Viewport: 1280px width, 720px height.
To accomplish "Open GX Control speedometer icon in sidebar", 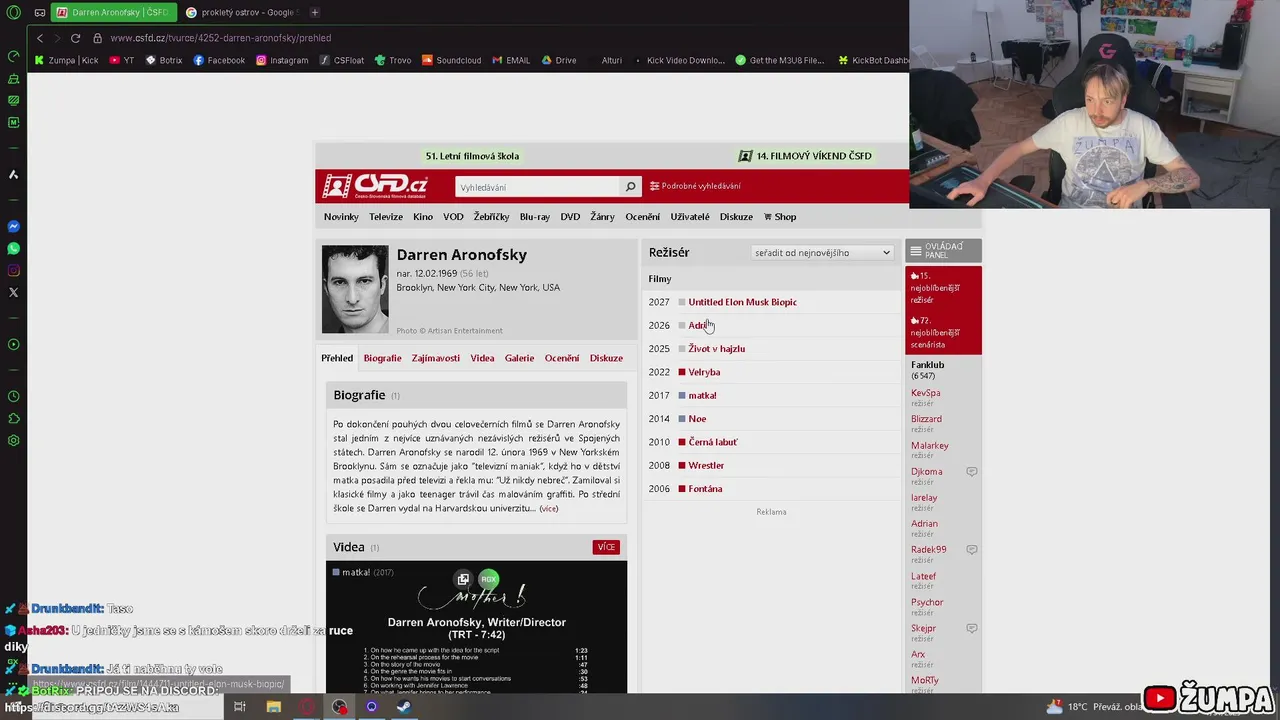I will [x=13, y=56].
